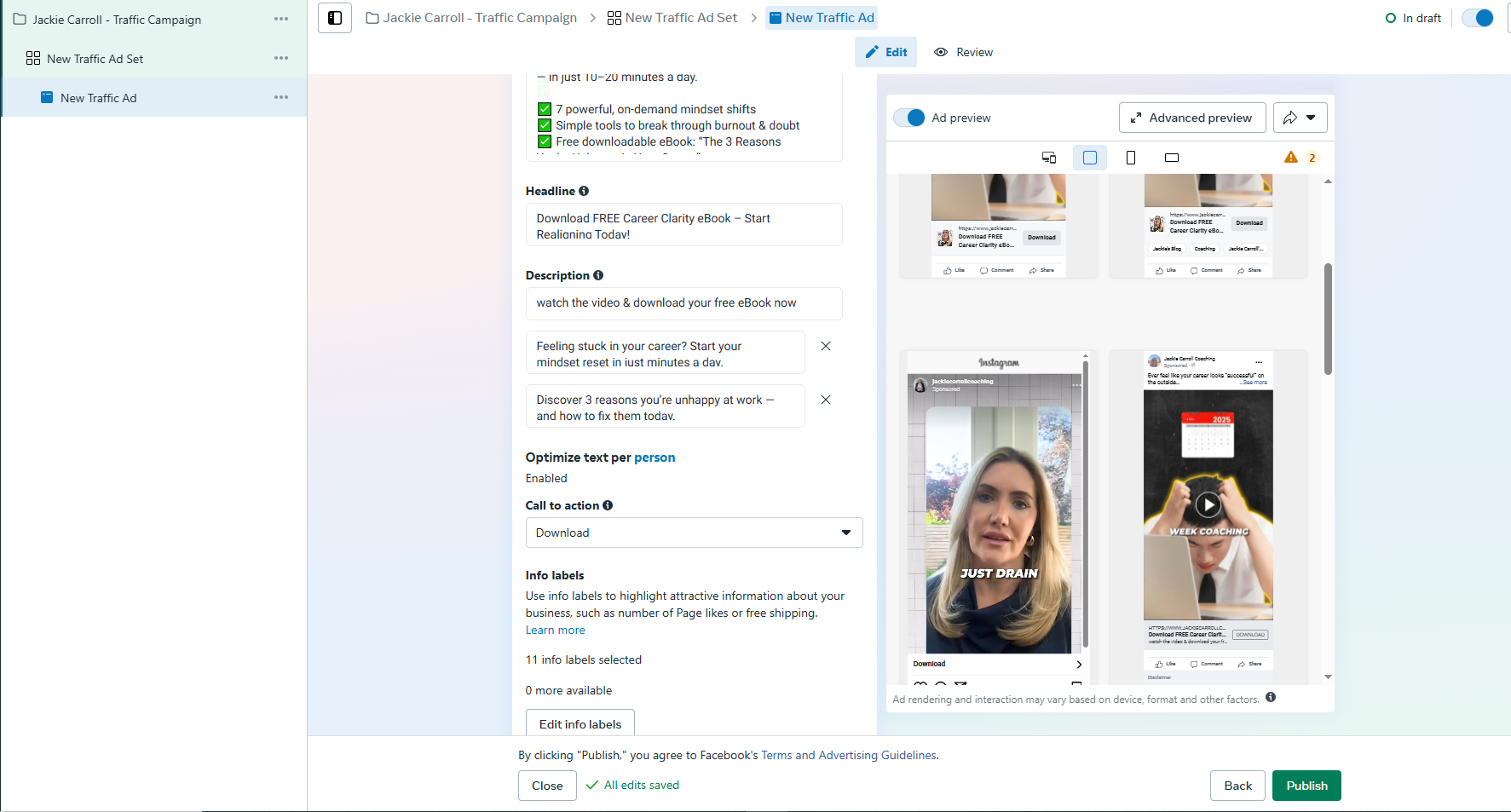Toggle the Ad preview switch

pos(909,118)
